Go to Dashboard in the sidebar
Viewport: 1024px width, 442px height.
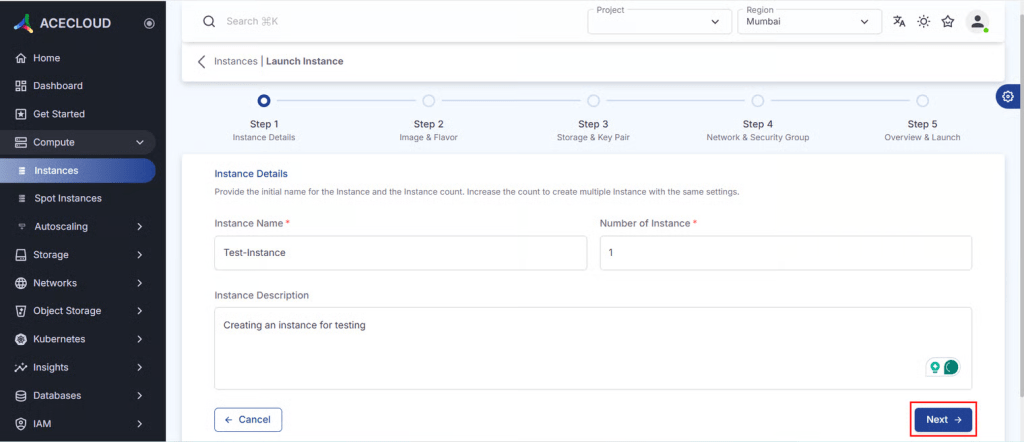57,86
